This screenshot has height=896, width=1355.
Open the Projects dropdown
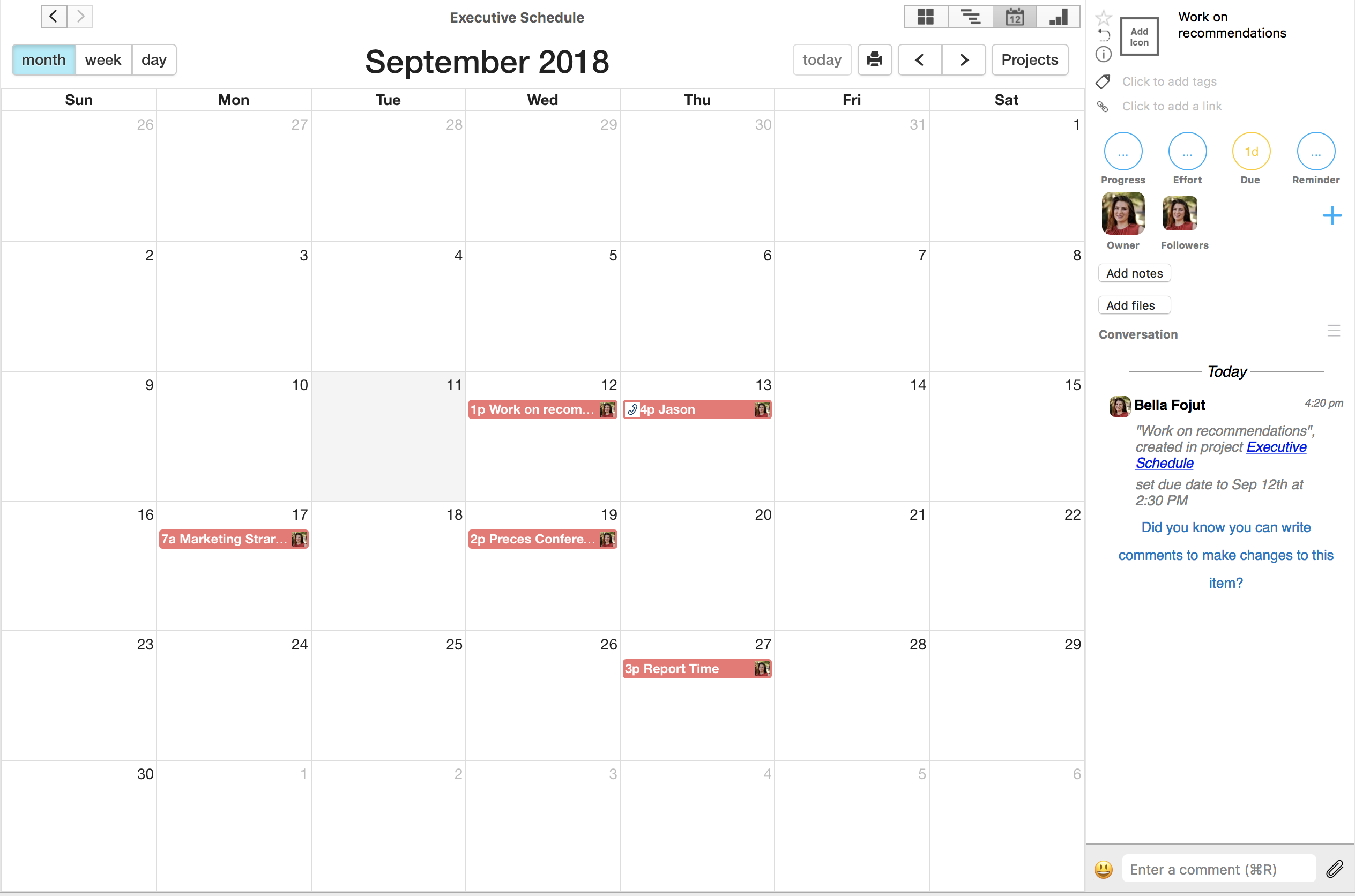[x=1028, y=60]
